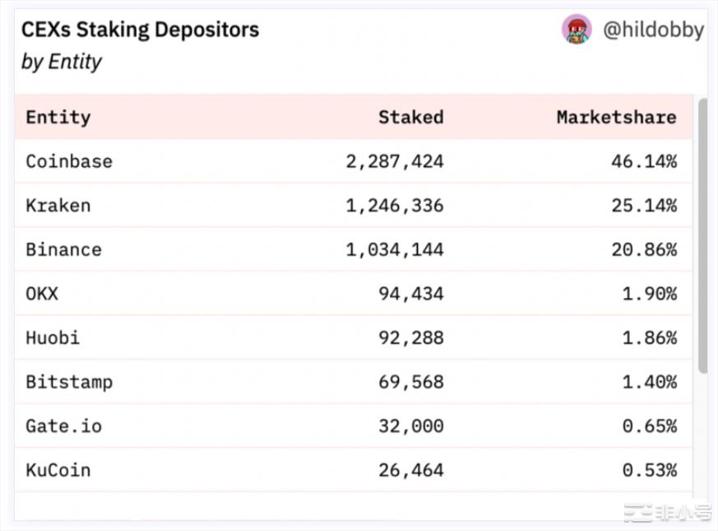Select the KuCoin entity cell

(x=58, y=469)
